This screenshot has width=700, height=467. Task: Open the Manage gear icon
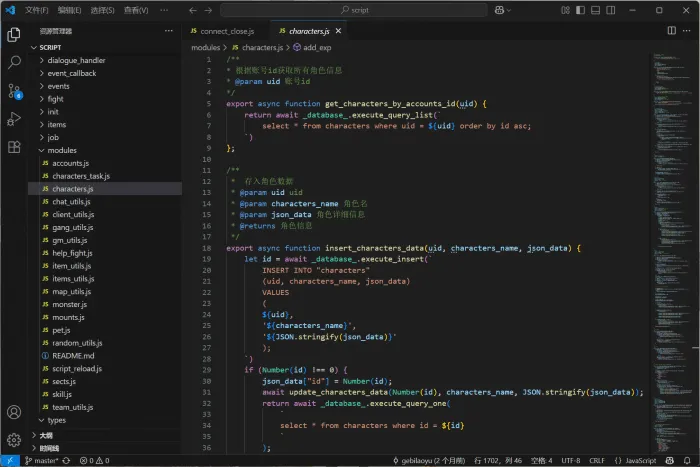14,440
